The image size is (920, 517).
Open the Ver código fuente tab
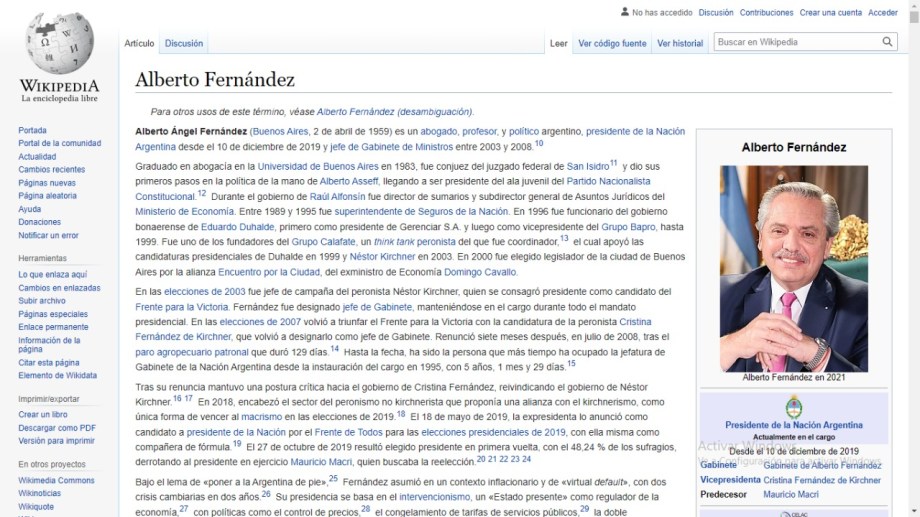point(612,43)
